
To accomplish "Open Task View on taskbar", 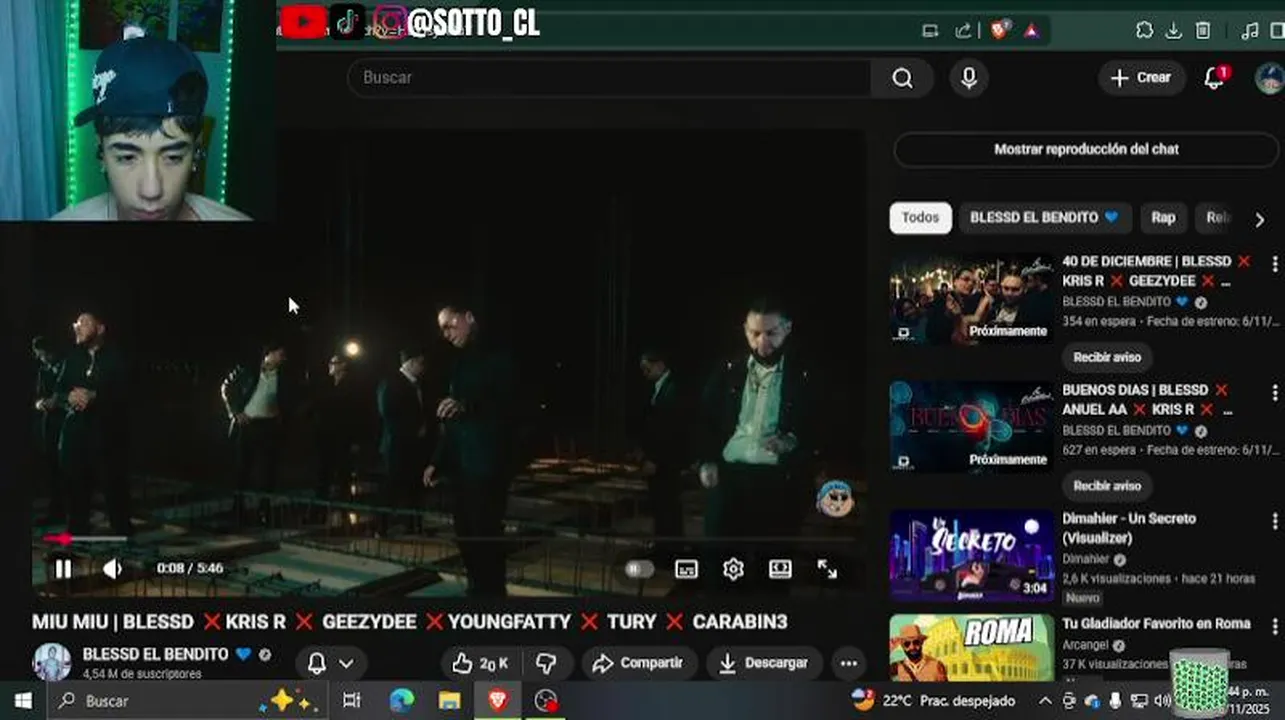I will (352, 701).
